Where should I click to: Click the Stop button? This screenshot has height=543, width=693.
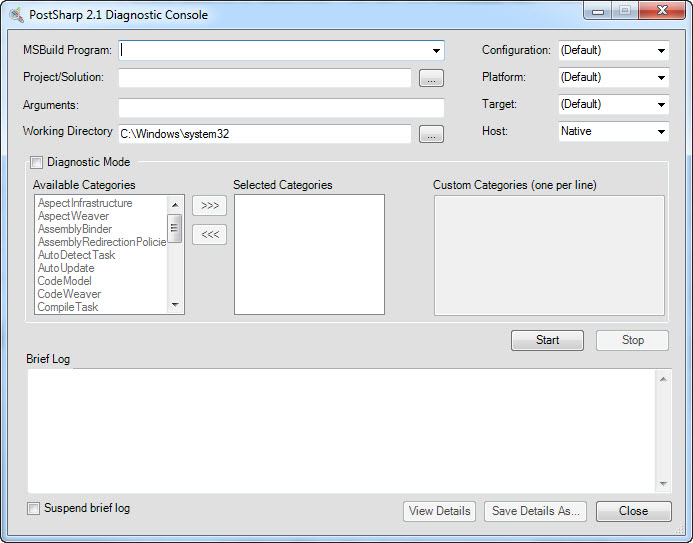tap(632, 340)
